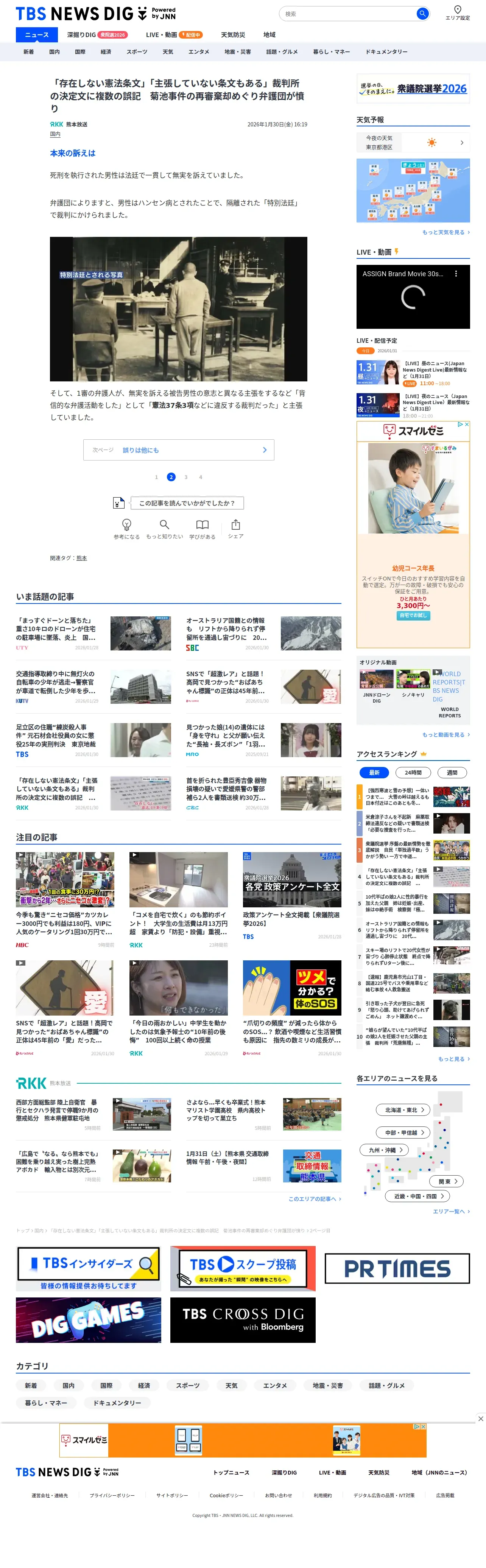Click 話題・グルメ category chip
486x1568 pixels.
click(x=387, y=1385)
